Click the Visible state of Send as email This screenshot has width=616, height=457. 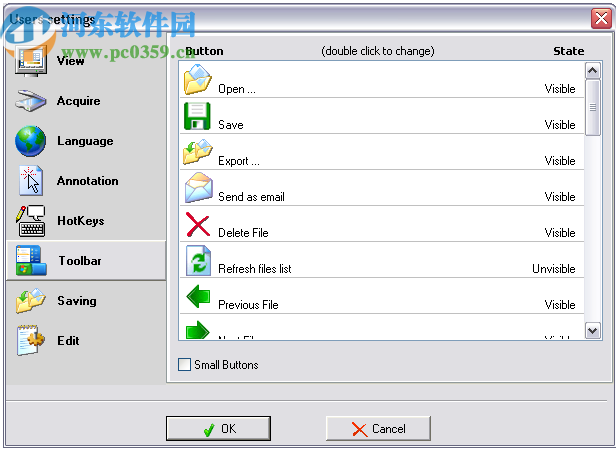coord(560,197)
